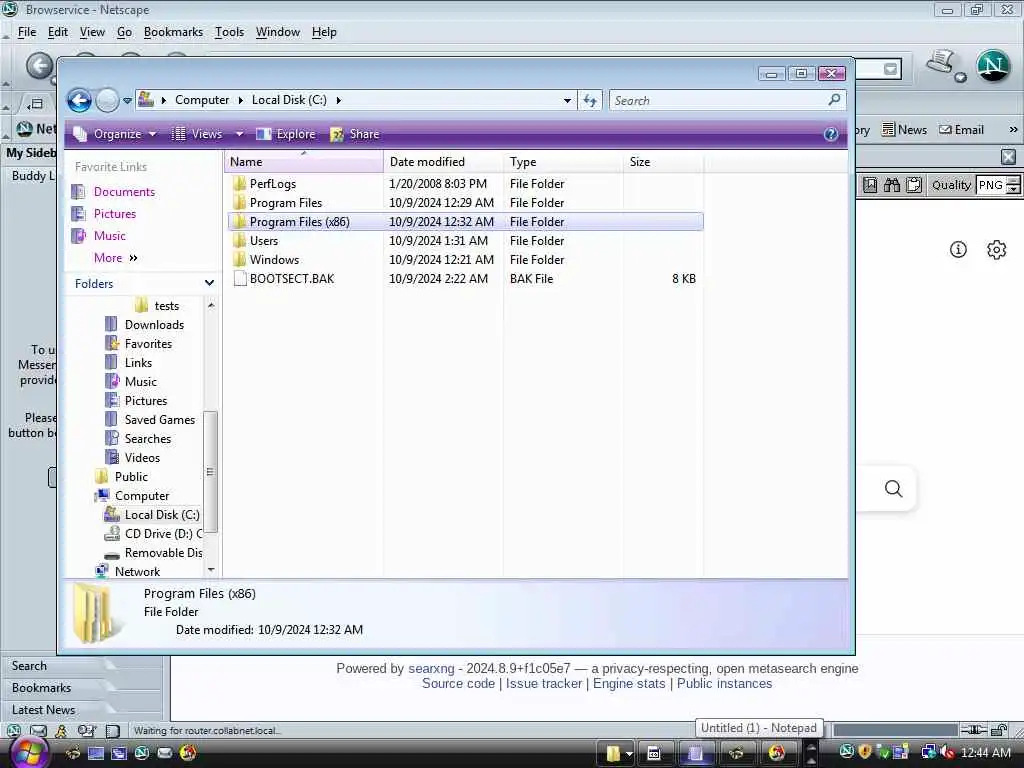
Task: Click the security shield tray icon
Action: click(865, 752)
